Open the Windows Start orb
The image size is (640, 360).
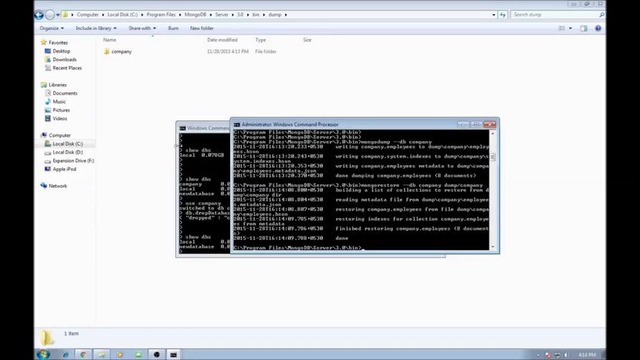point(43,354)
